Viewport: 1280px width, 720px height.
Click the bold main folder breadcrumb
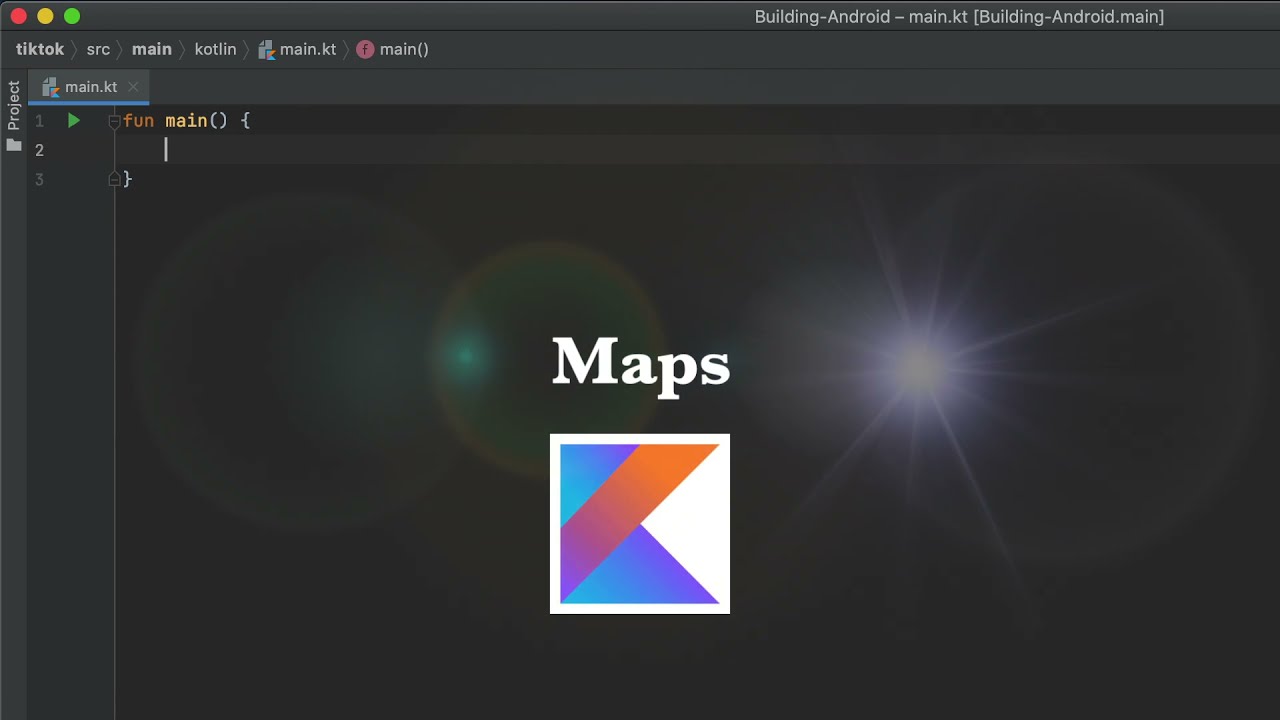pyautogui.click(x=152, y=49)
